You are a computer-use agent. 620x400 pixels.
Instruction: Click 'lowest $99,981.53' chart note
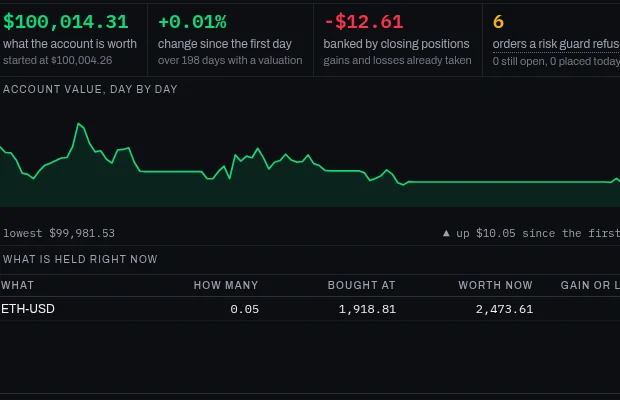click(59, 233)
